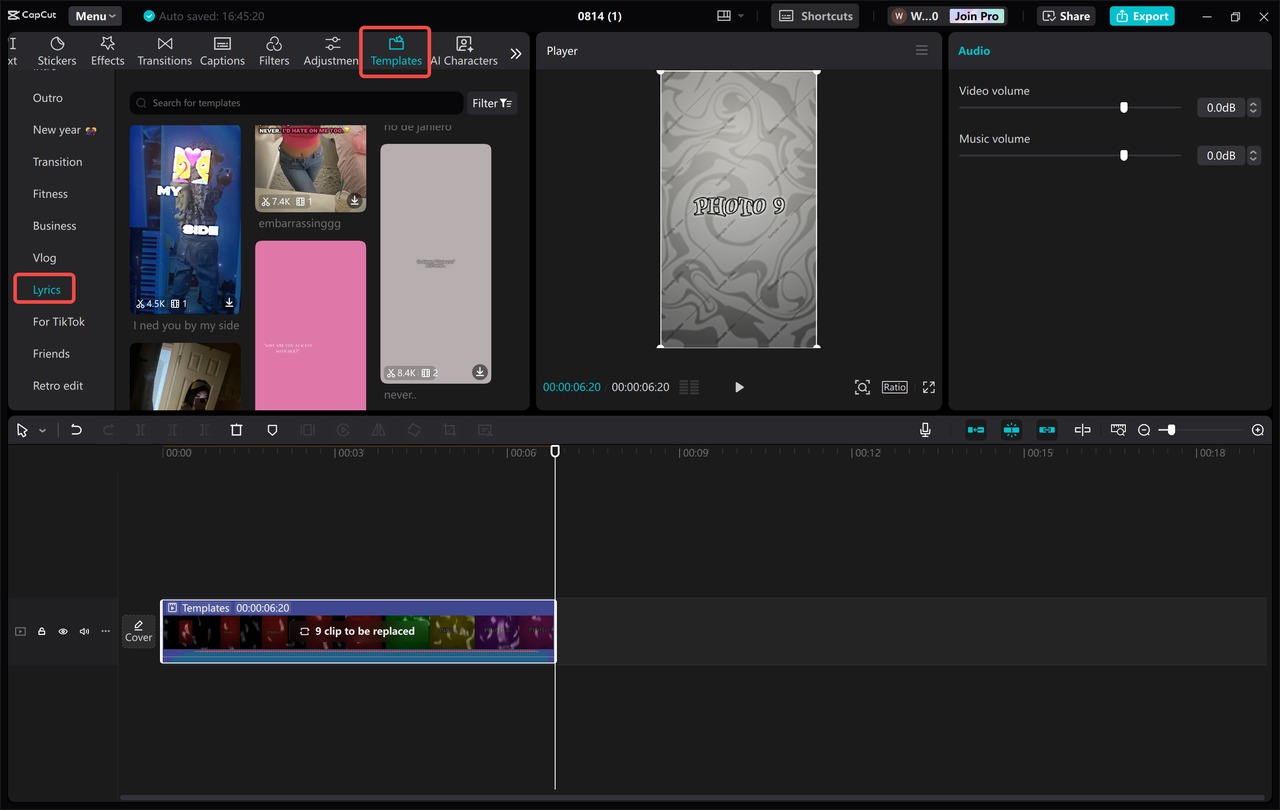Open the player Ratio selector

click(x=894, y=387)
